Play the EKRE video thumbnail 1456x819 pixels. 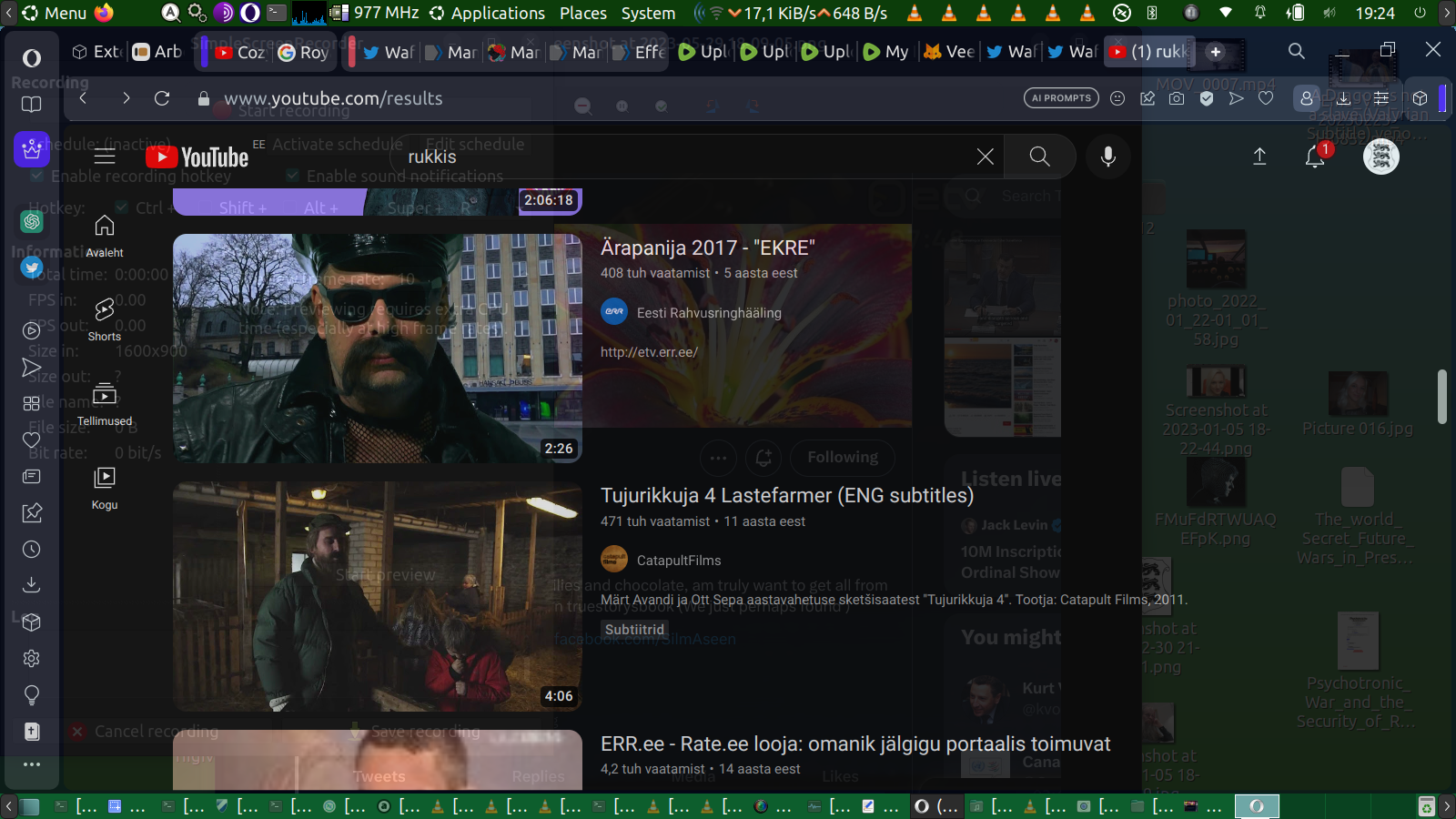tap(378, 349)
